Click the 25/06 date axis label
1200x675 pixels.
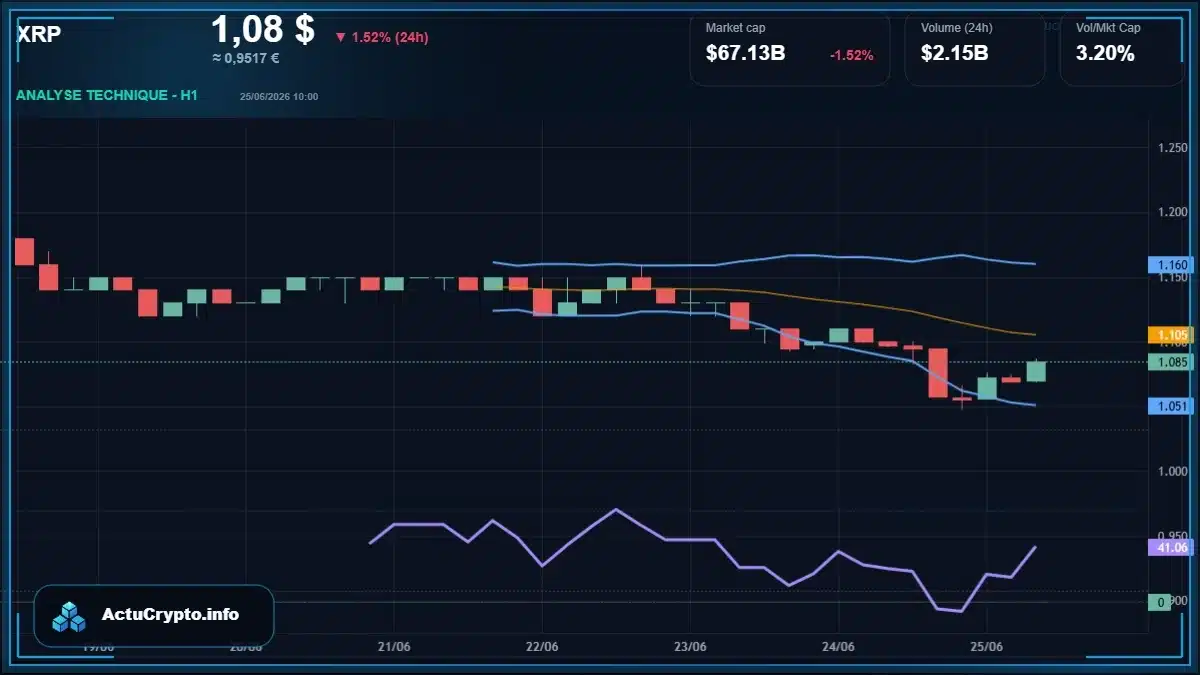tap(987, 646)
